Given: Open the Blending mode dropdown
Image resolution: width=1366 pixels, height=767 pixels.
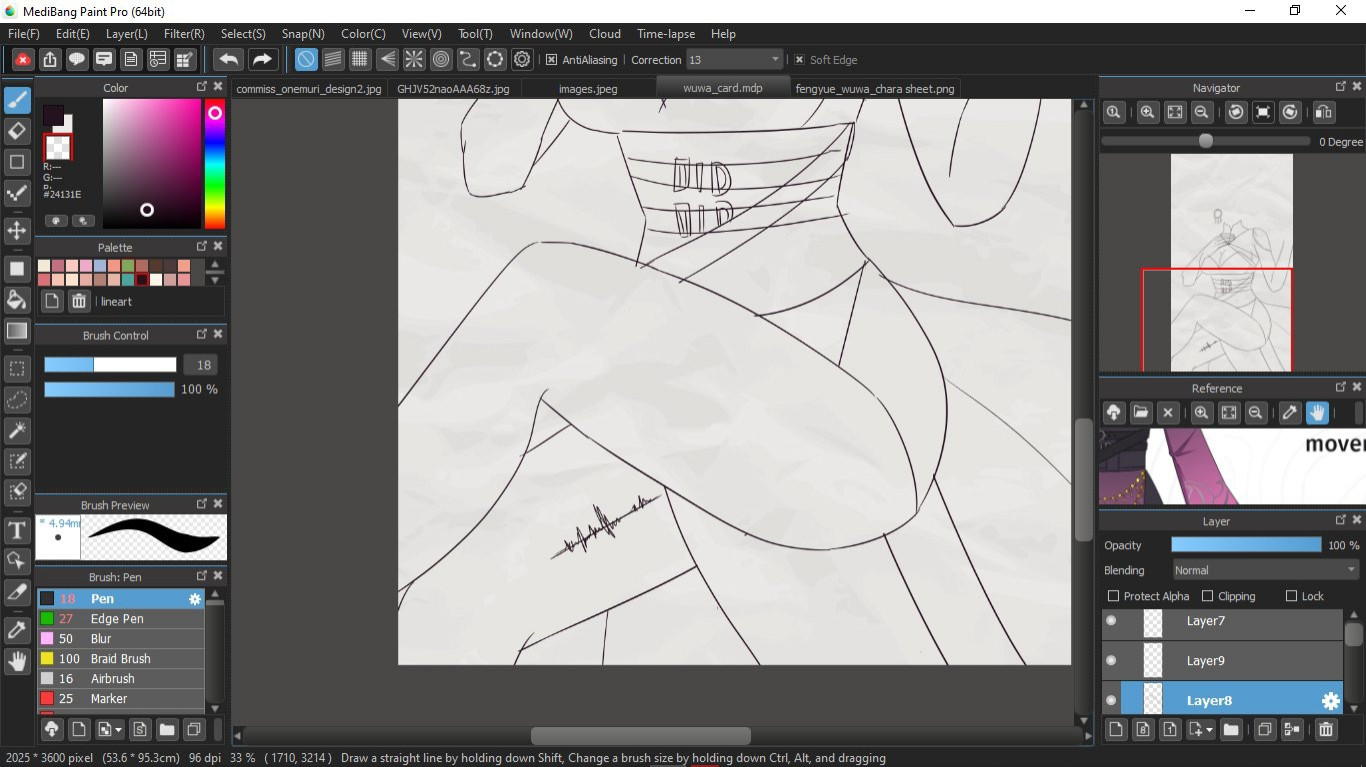Looking at the screenshot, I should tap(1265, 570).
